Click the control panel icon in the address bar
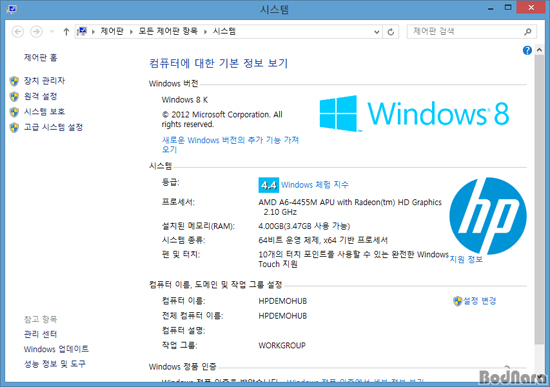 click(82, 32)
